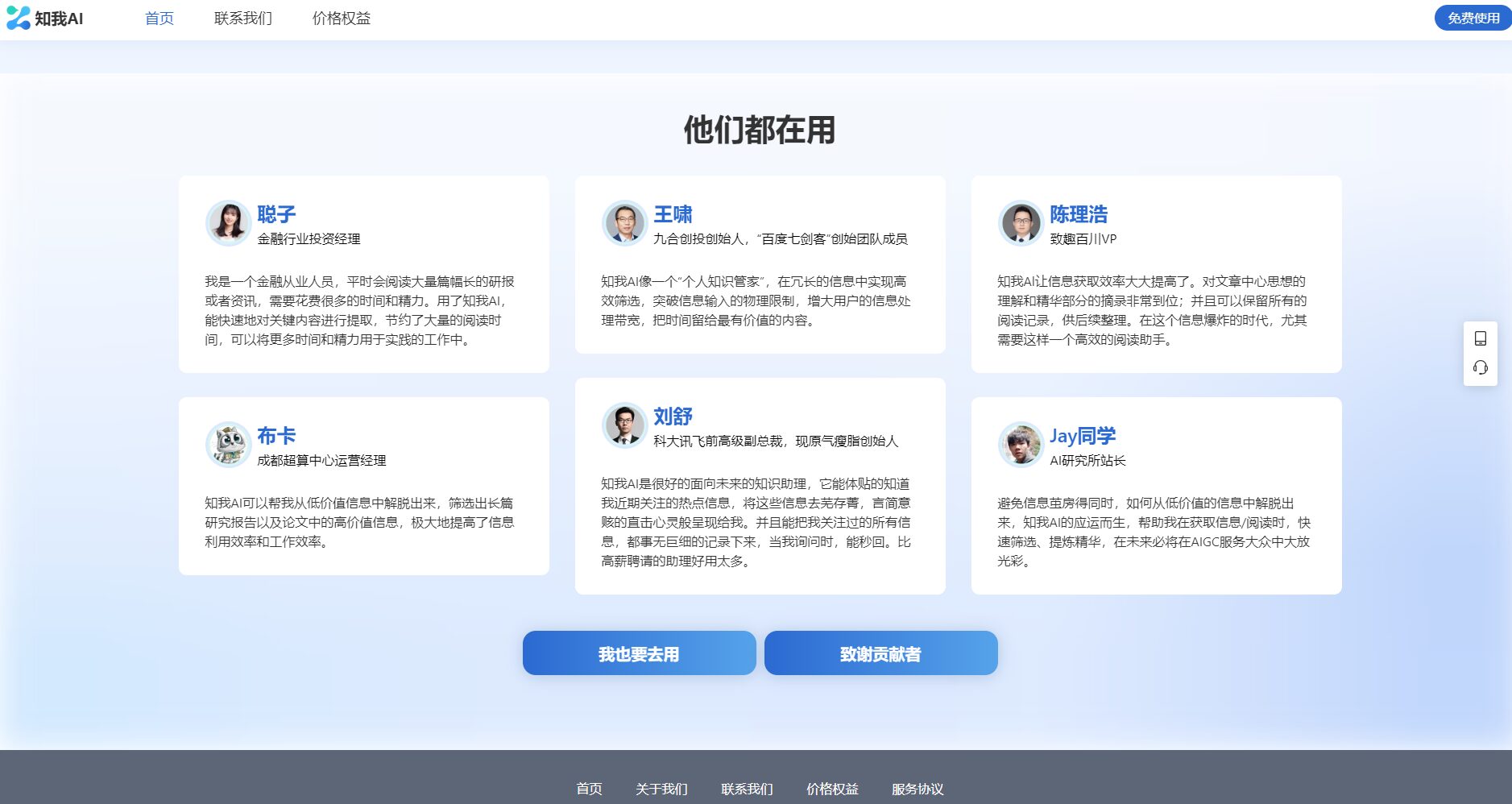Open 价格权益 in top navigation bar
Viewport: 1512px width, 804px height.
coord(342,19)
